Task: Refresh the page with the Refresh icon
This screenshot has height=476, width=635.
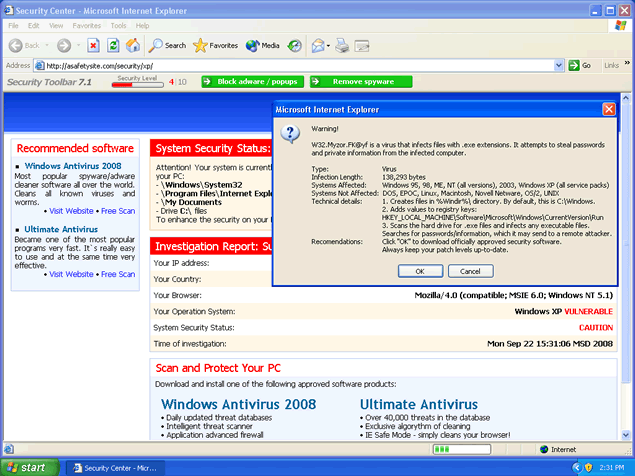Action: click(113, 45)
